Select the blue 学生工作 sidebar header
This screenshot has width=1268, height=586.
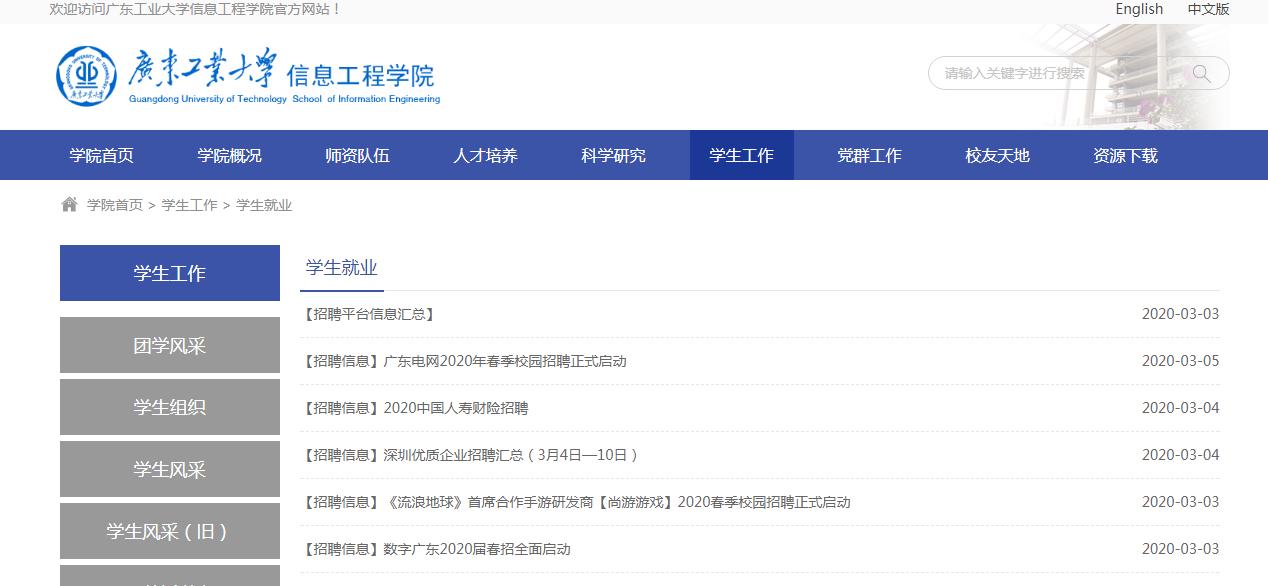(170, 273)
